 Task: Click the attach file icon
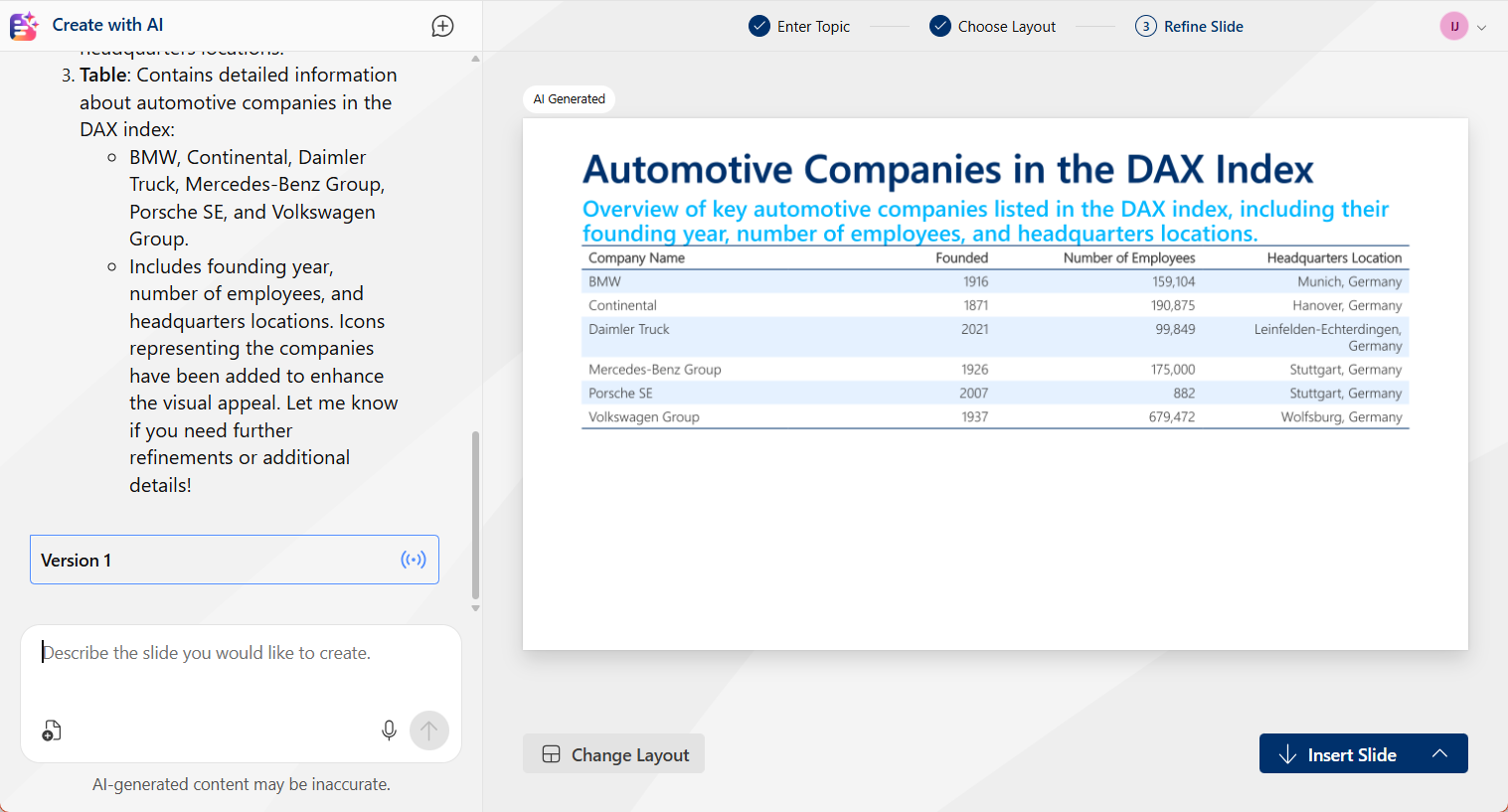[x=52, y=731]
